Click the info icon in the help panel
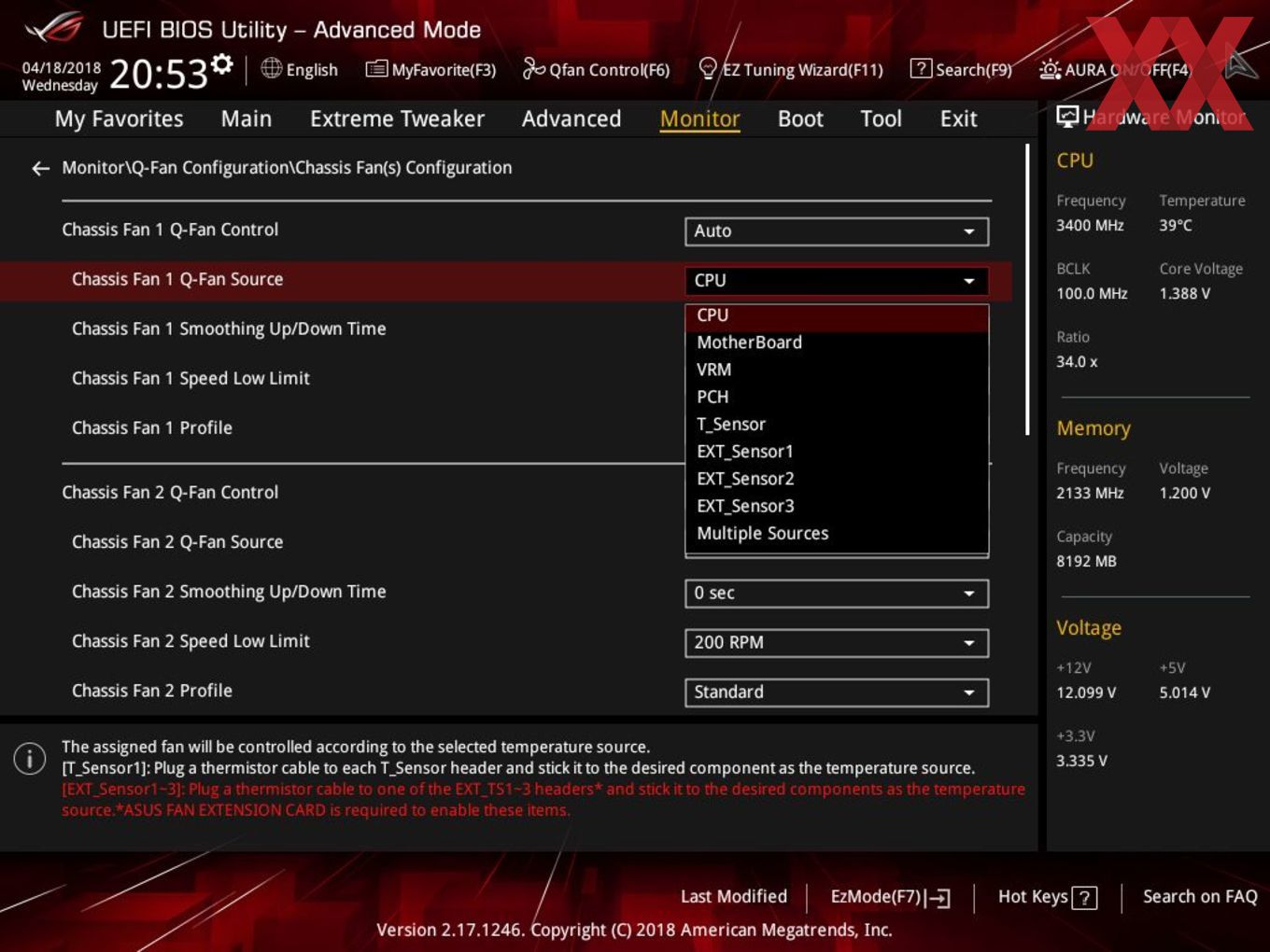This screenshot has width=1270, height=952. tap(30, 758)
